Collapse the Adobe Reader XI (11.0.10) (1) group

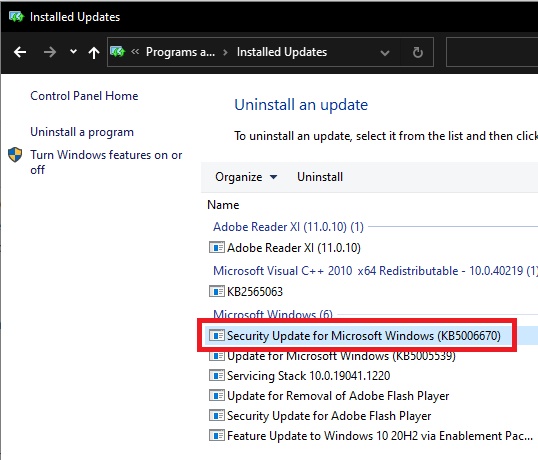(288, 227)
